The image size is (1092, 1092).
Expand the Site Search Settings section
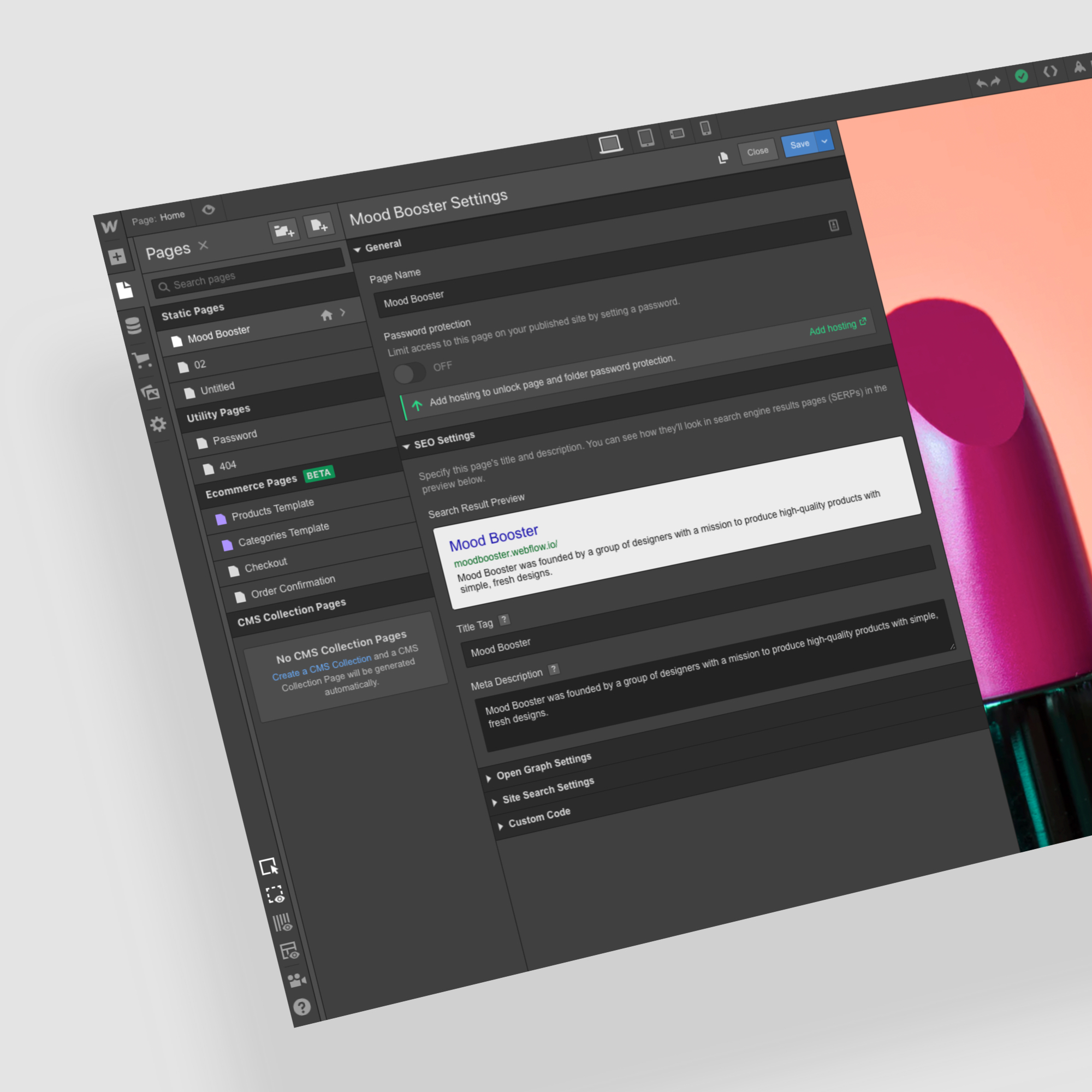(x=548, y=791)
